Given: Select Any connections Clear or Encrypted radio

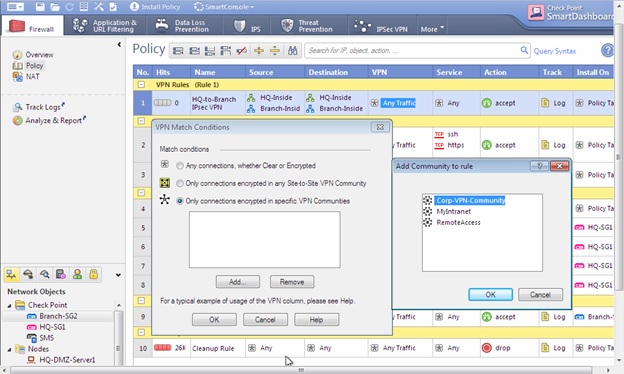Looking at the screenshot, I should pos(180,166).
